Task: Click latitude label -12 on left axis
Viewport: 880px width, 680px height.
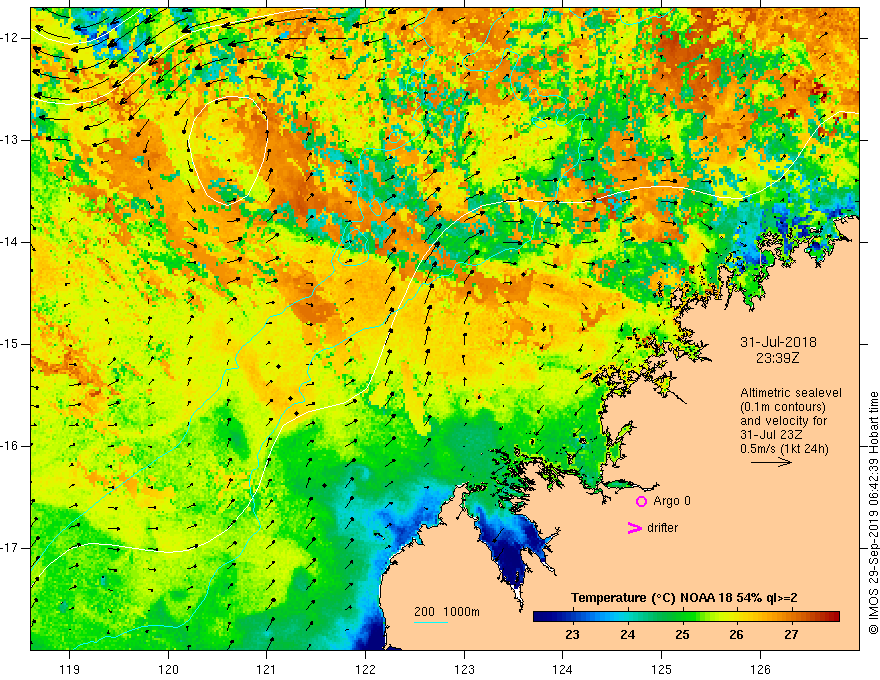Action: click(10, 38)
